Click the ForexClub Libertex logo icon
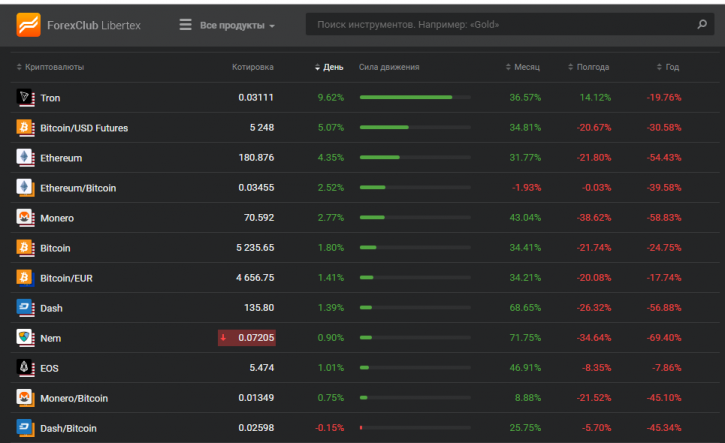This screenshot has width=725, height=443. 28,25
